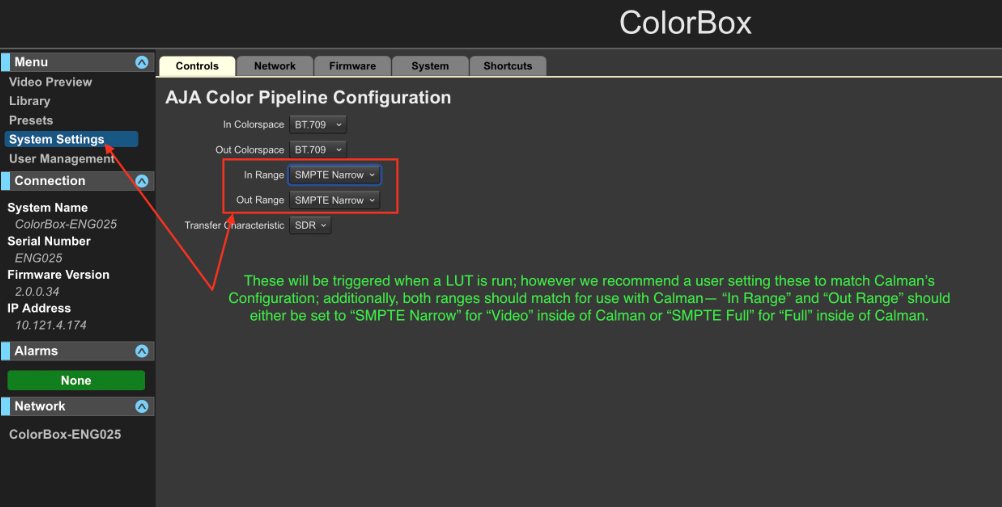Collapse the Menu panel chevron icon
Screen dimensions: 1002x507
pyautogui.click(x=142, y=62)
